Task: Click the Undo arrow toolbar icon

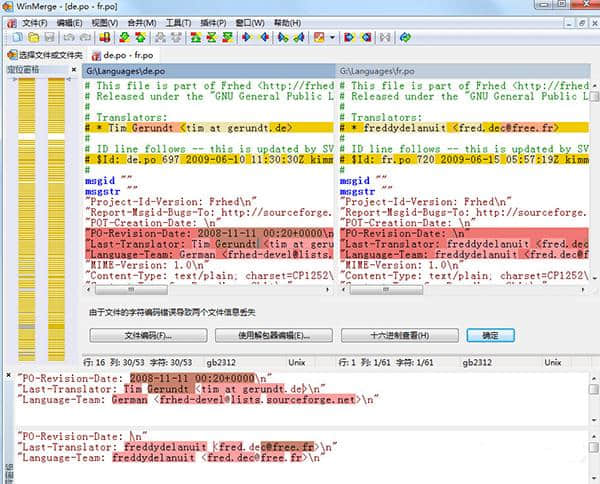Action: (69, 38)
